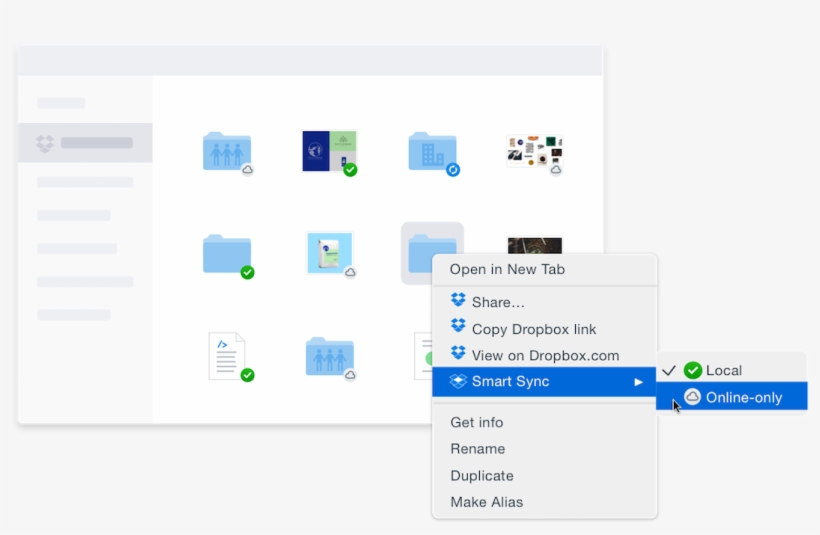Open the plain folder with green checkmark

[227, 254]
